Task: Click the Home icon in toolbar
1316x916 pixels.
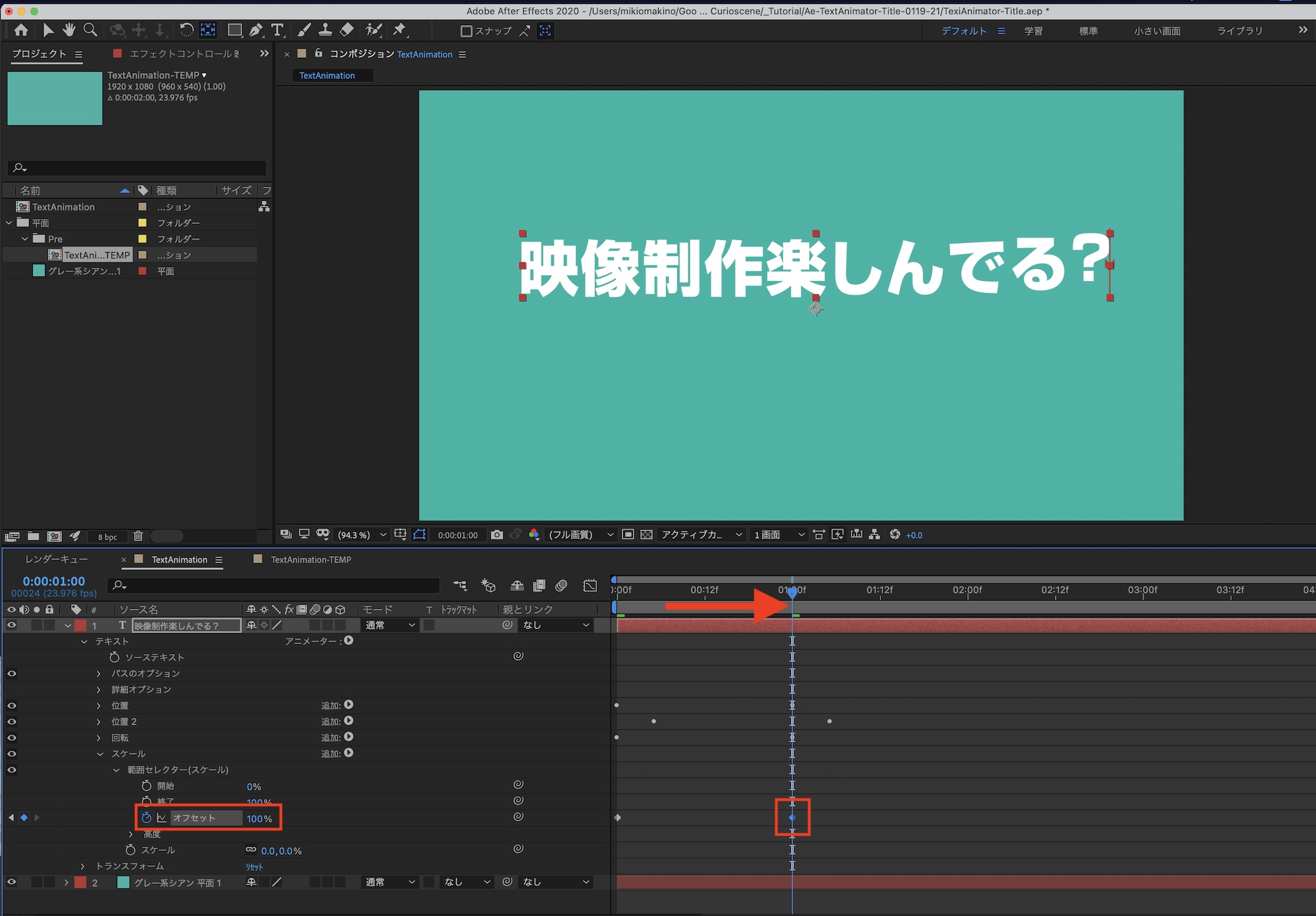Action: point(21,30)
